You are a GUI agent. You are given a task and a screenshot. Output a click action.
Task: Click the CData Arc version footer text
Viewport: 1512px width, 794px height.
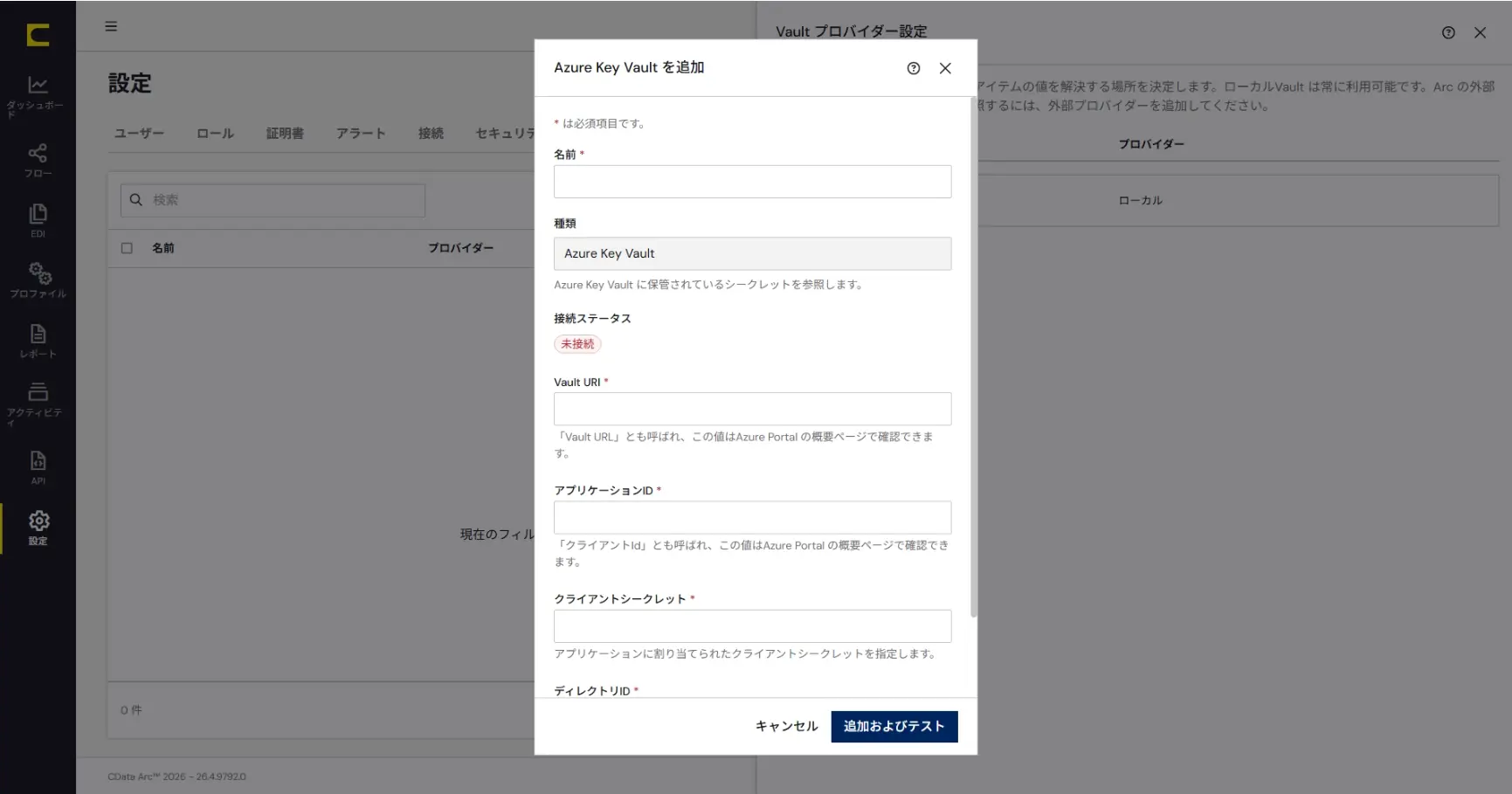coord(176,777)
